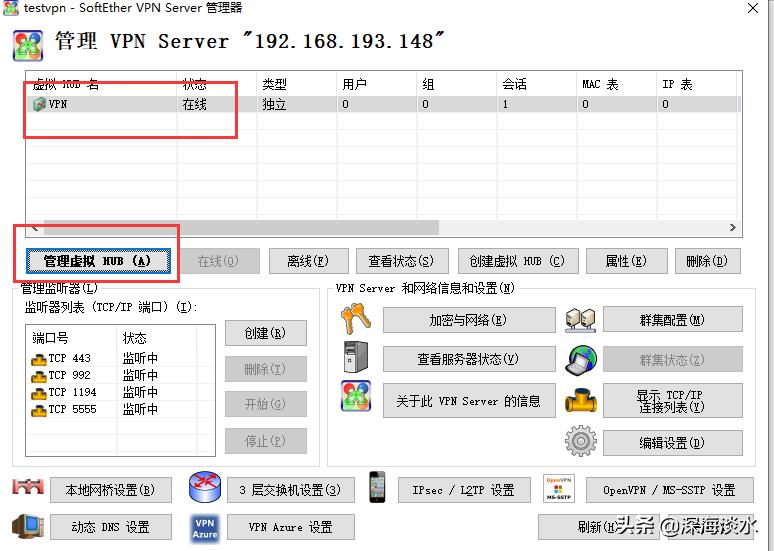Click the server tower icon beside 查看服务器状态
Image resolution: width=774 pixels, height=551 pixels.
[355, 357]
